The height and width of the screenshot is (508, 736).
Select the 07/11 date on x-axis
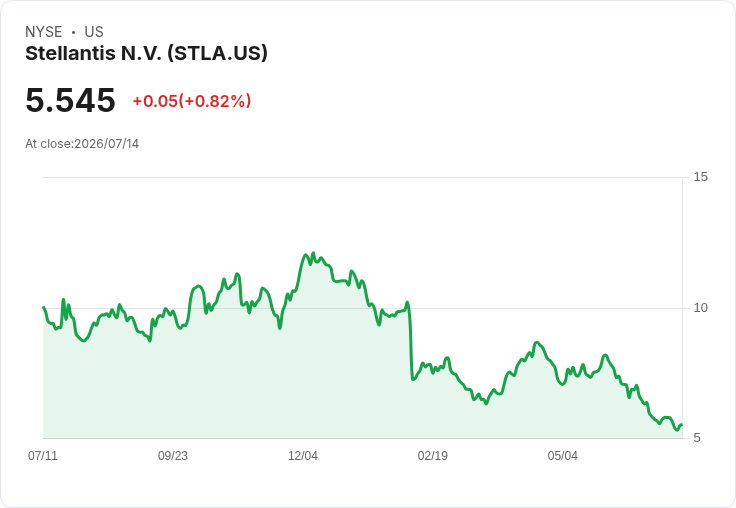point(43,456)
